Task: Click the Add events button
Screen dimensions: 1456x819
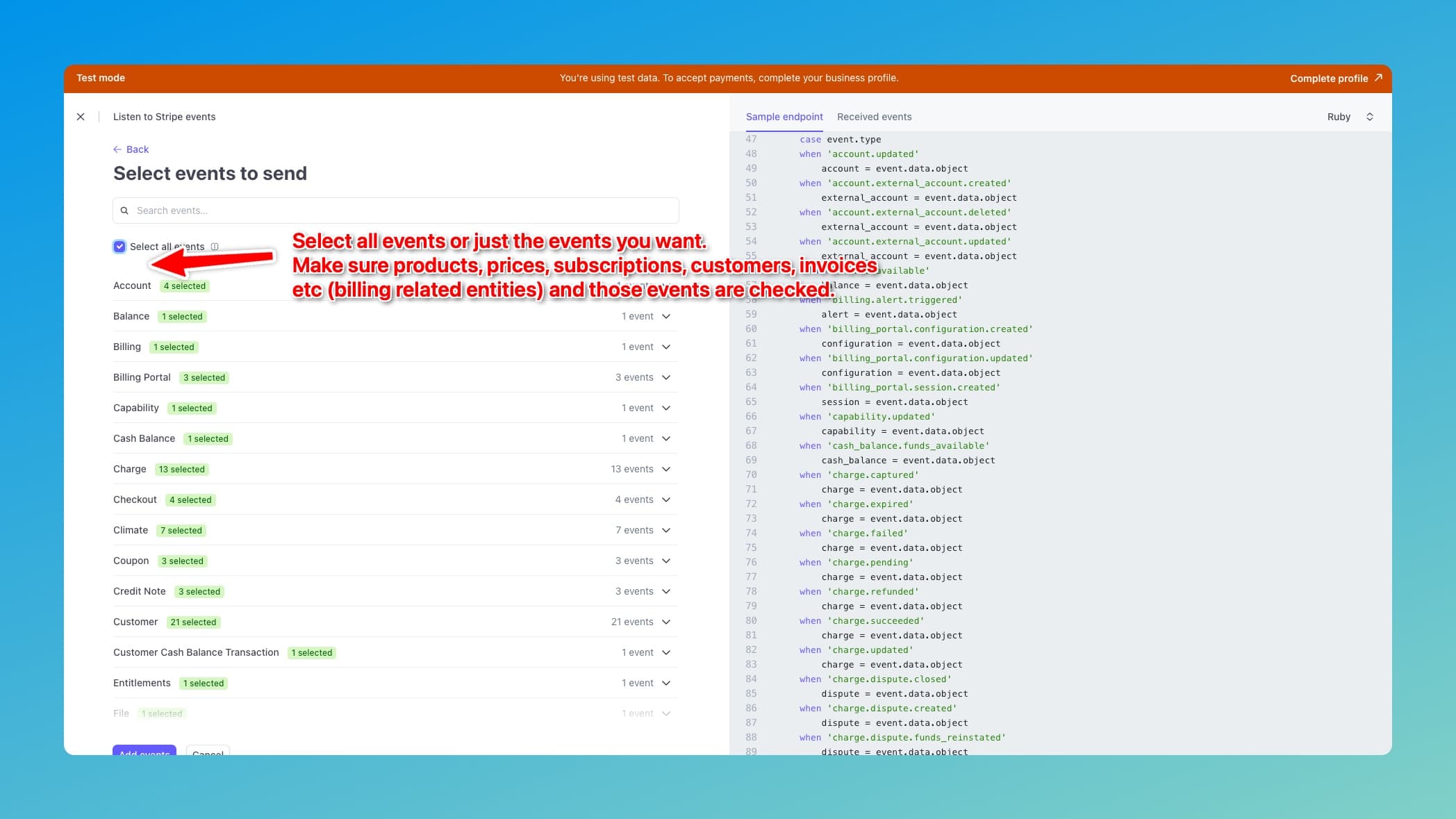Action: [x=144, y=754]
